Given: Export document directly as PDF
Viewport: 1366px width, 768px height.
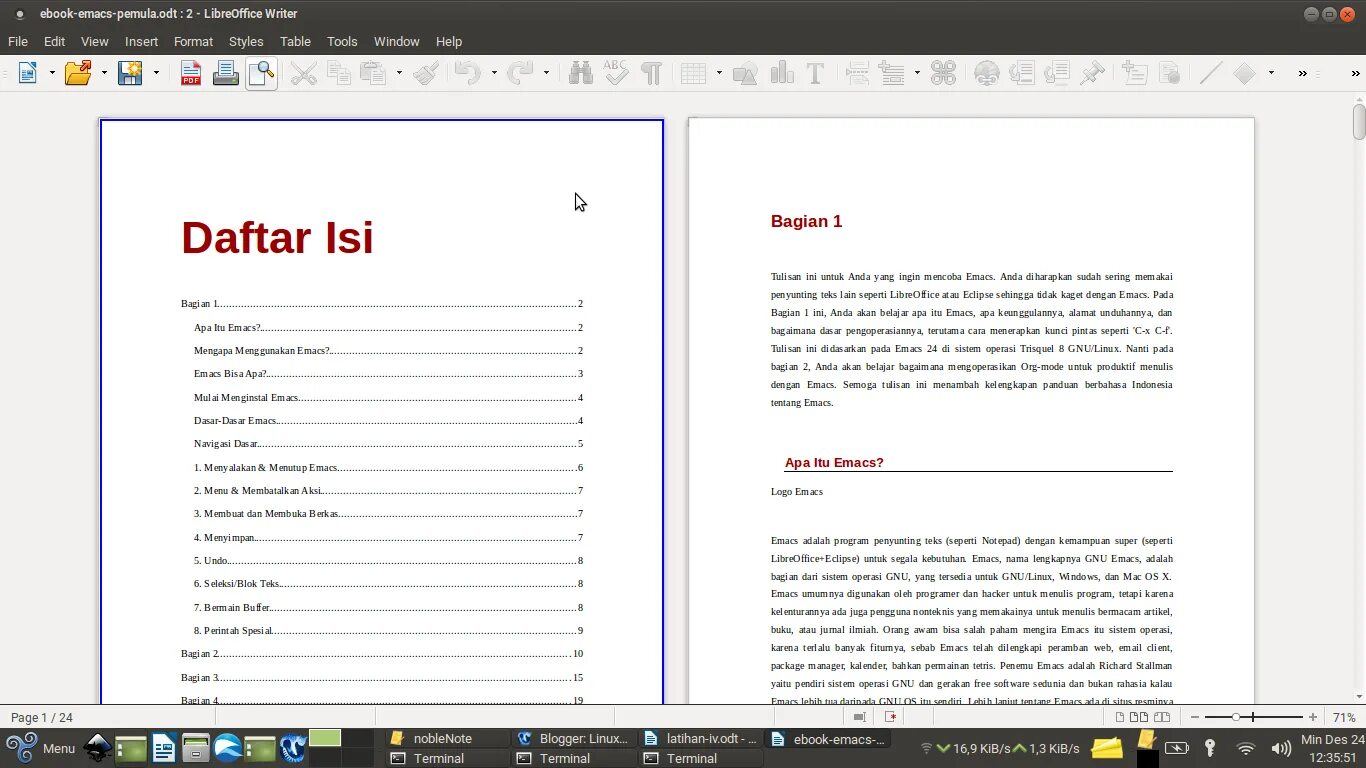Looking at the screenshot, I should tap(191, 73).
